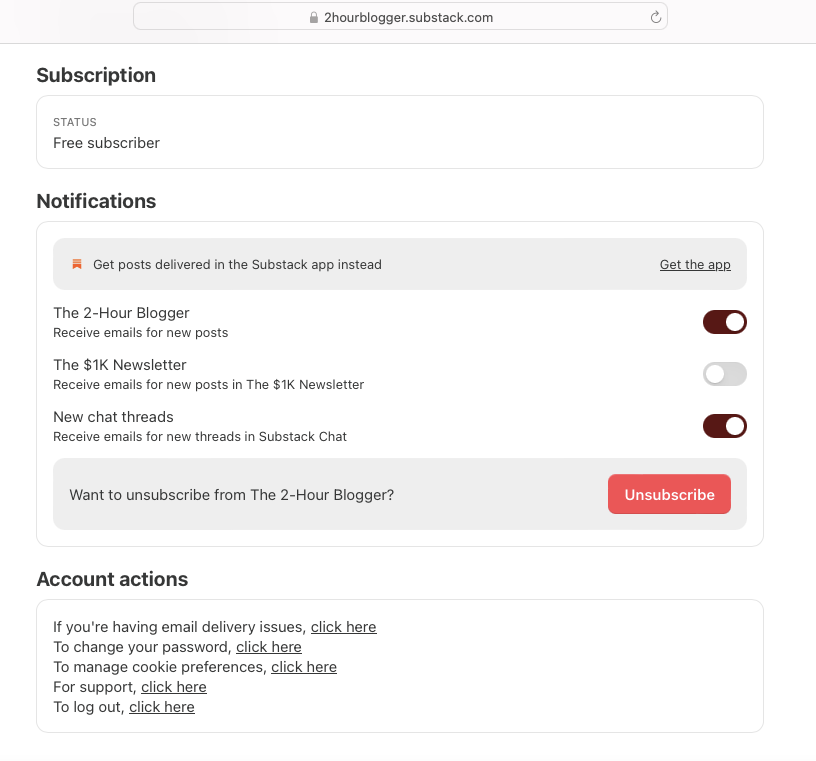Screen dimensions: 816x761
Task: Open the manage cookie preferences link
Action: point(304,667)
